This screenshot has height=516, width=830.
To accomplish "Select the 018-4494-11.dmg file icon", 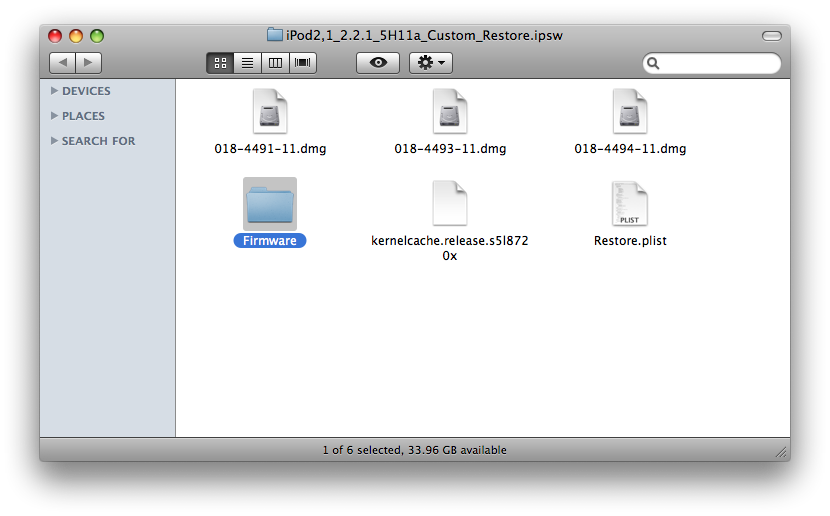I will tap(630, 111).
